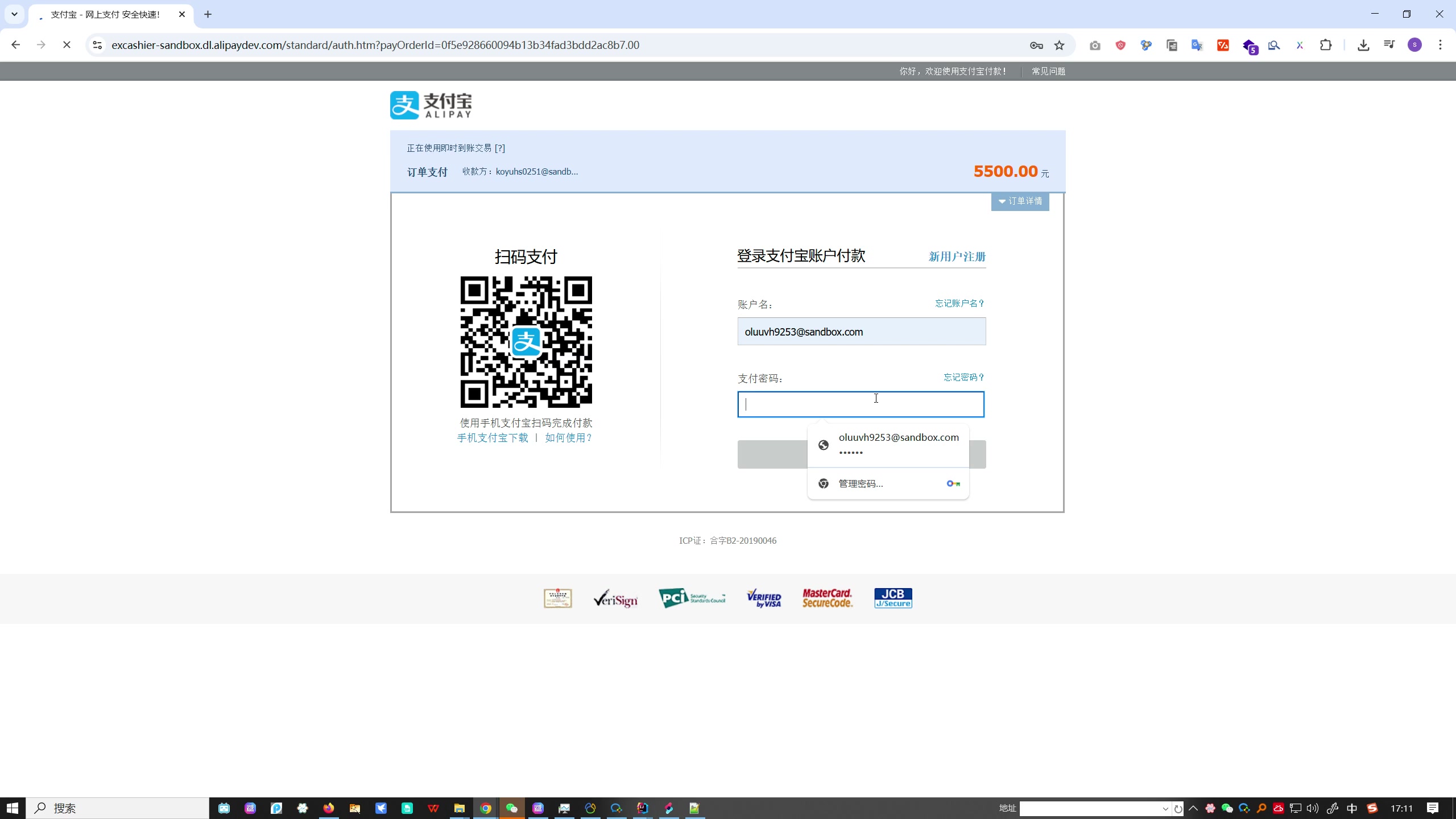
Task: Go back to previous page
Action: click(x=16, y=45)
